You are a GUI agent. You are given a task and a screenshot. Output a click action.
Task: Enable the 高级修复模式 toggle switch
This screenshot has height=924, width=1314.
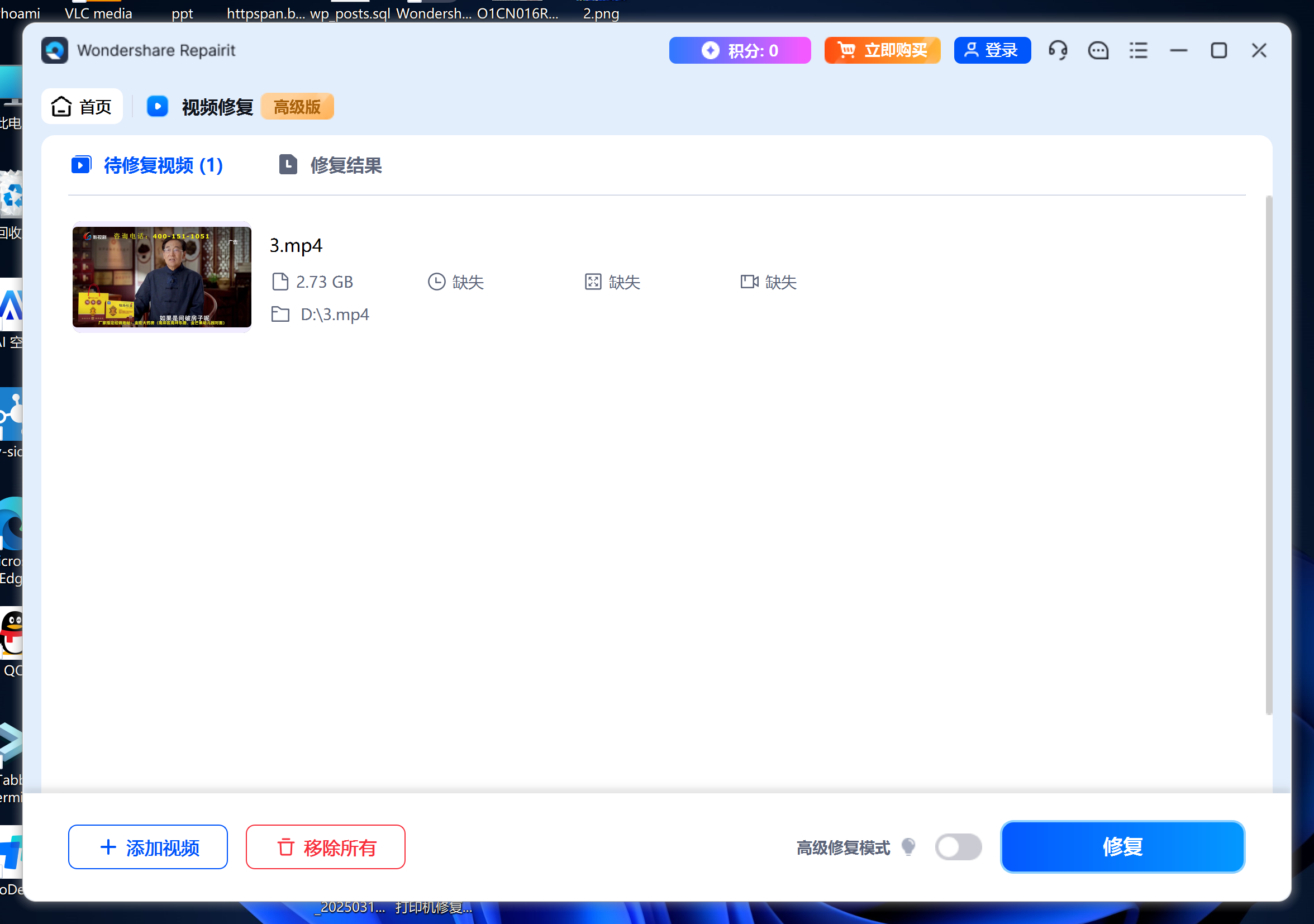coord(958,847)
